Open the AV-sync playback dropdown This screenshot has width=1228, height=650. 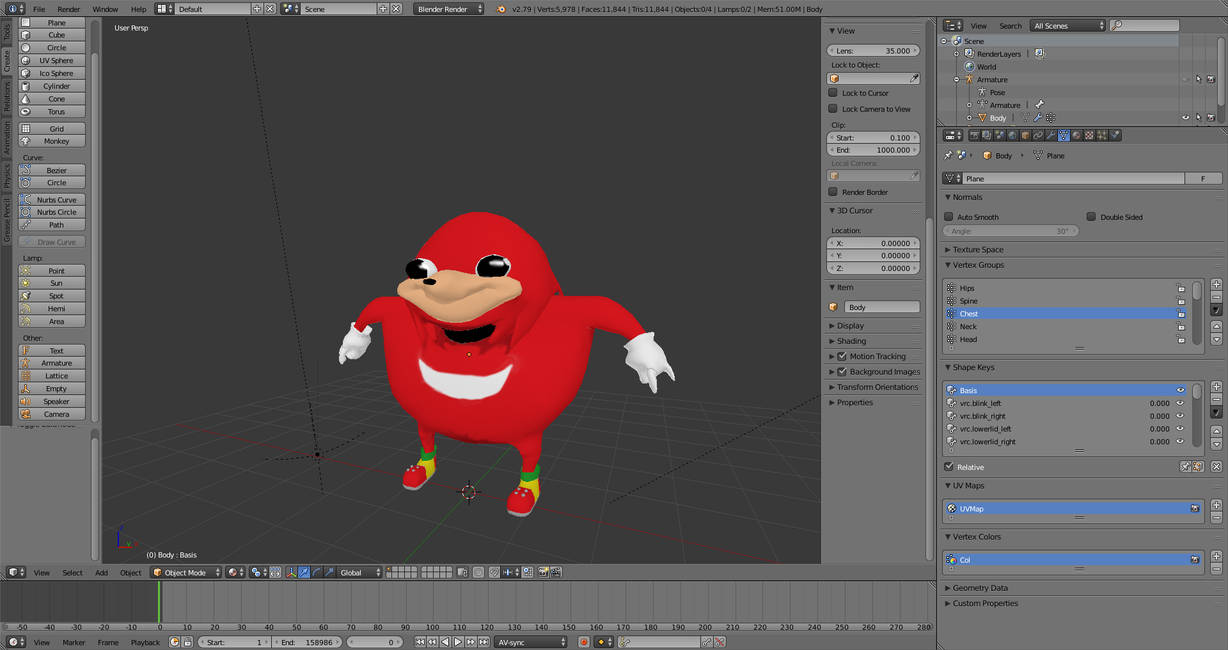[530, 642]
